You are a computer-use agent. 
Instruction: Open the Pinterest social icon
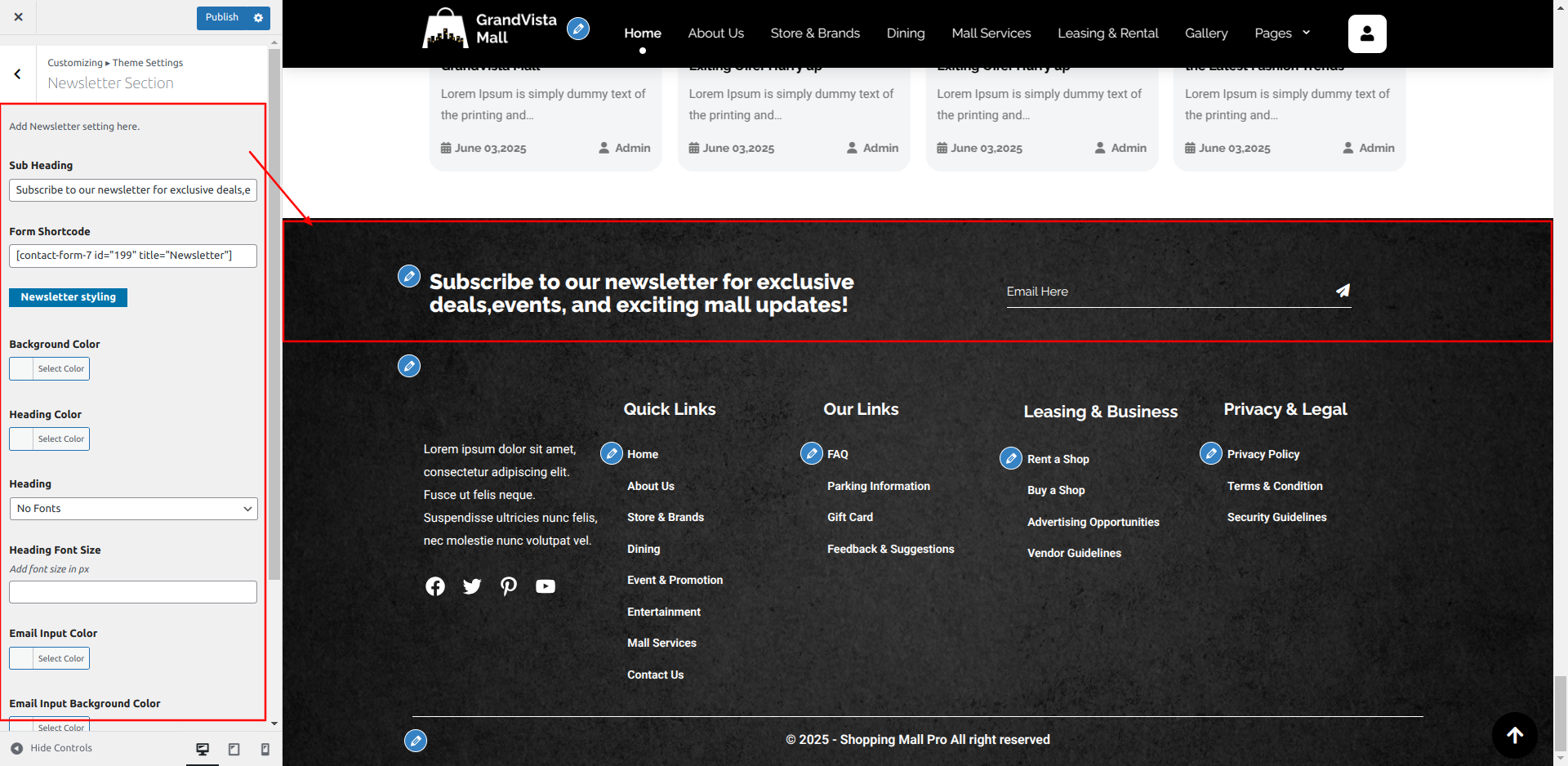pos(509,586)
